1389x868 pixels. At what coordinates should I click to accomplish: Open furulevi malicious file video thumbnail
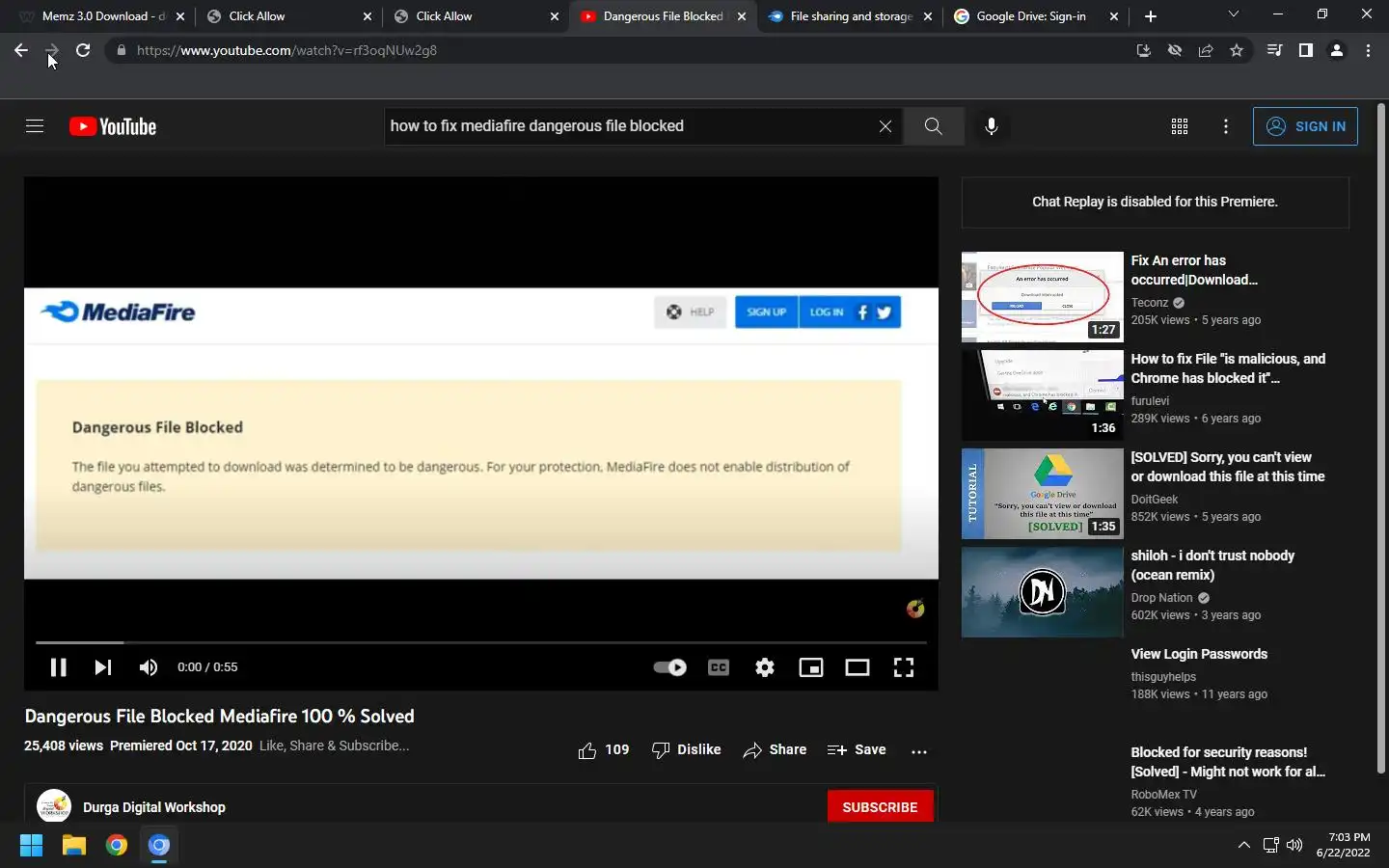click(1043, 395)
